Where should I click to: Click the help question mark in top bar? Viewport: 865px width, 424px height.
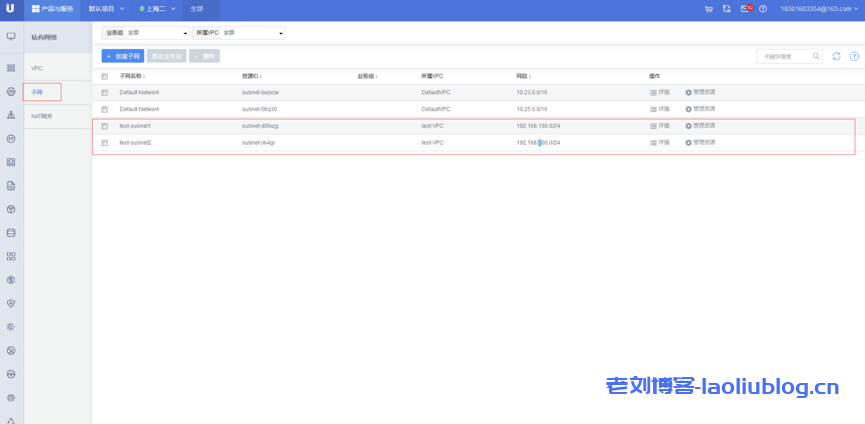pos(763,8)
